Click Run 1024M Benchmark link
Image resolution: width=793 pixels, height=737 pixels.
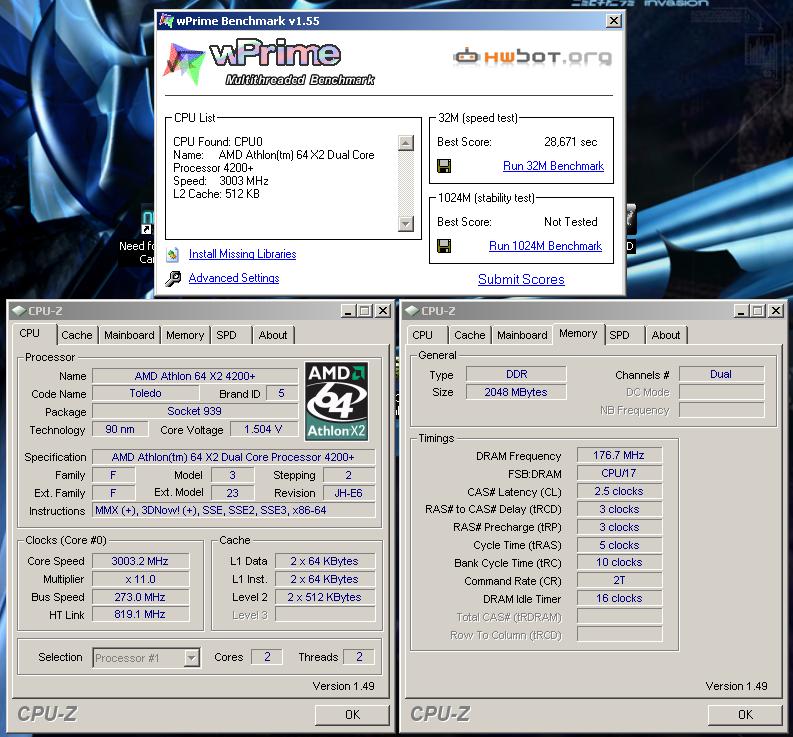click(545, 246)
